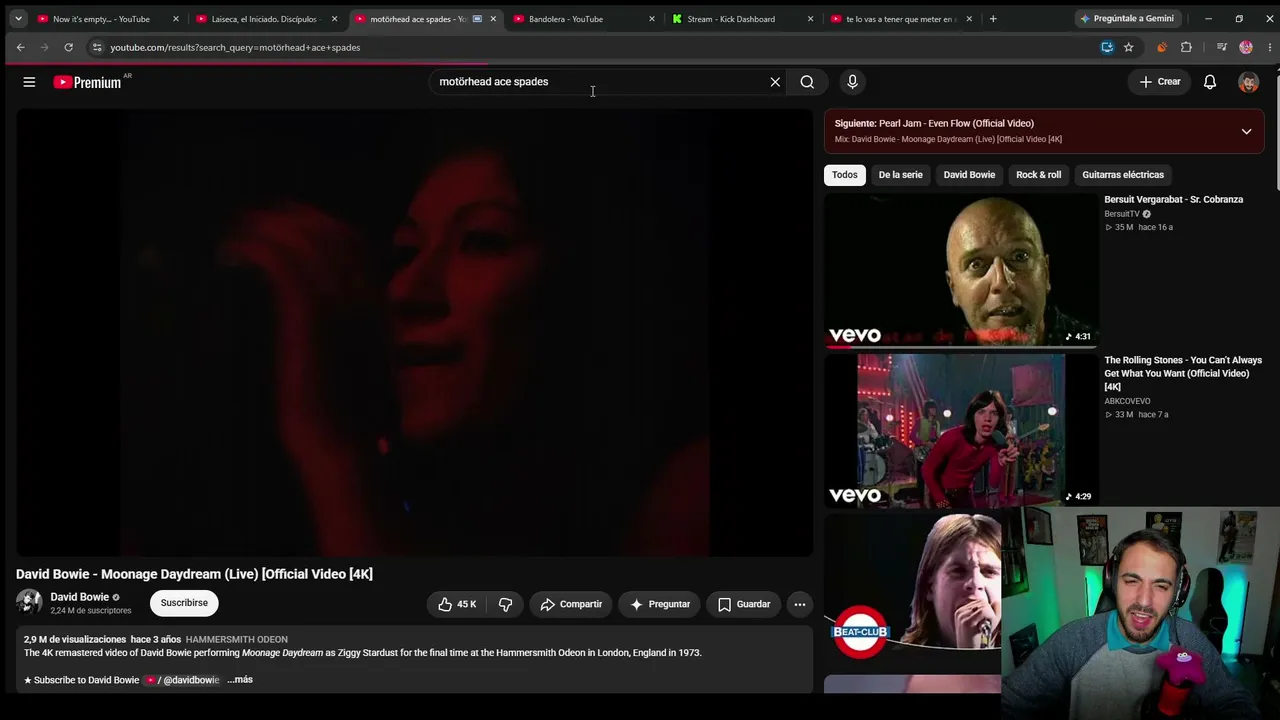Viewport: 1280px width, 720px height.
Task: Open the Chrome profile avatar in toolbar
Action: [1246, 47]
